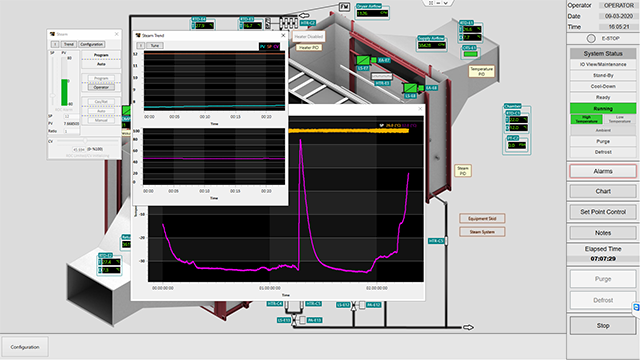Open Configuration at bottom left
The image size is (640, 360).
click(x=25, y=347)
